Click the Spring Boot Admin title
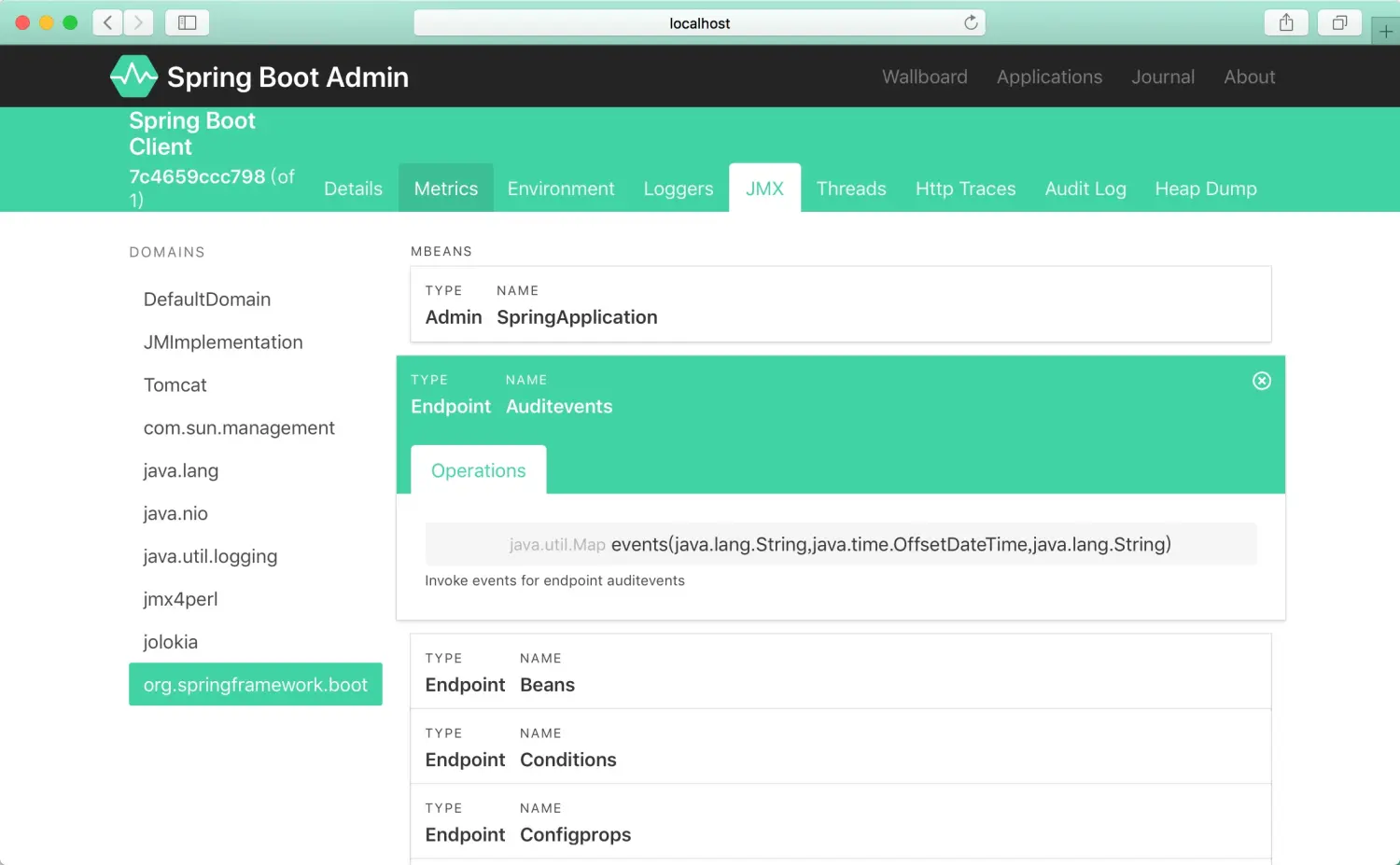Image resolution: width=1400 pixels, height=865 pixels. pyautogui.click(x=287, y=77)
